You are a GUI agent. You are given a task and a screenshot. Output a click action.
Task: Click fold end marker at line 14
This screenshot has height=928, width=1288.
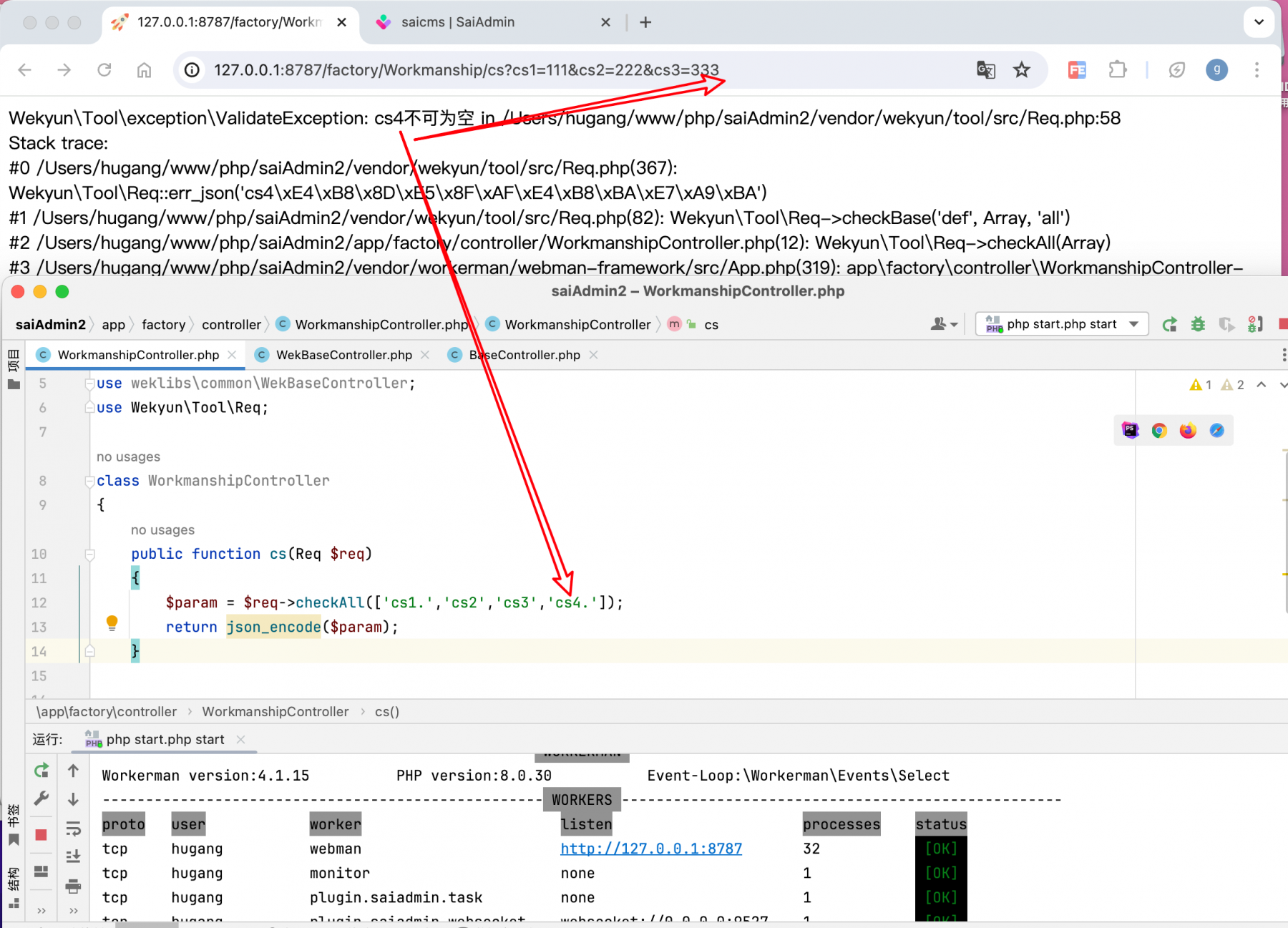click(x=89, y=651)
